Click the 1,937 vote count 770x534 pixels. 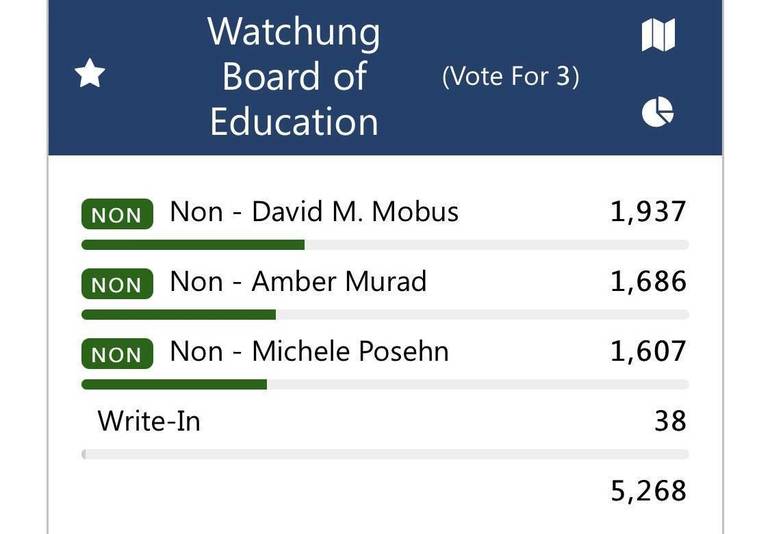(x=648, y=212)
